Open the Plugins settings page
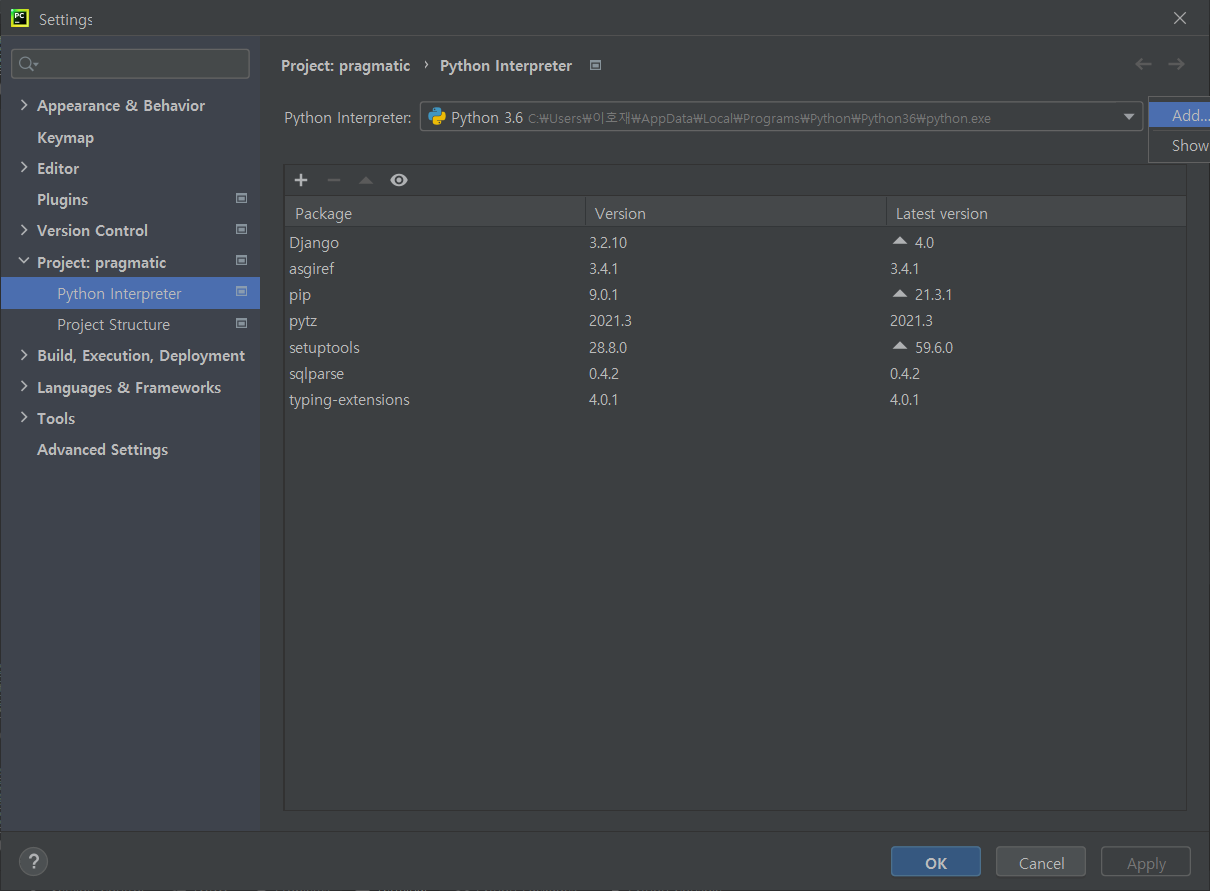Screen dimensions: 1210x891 62,199
